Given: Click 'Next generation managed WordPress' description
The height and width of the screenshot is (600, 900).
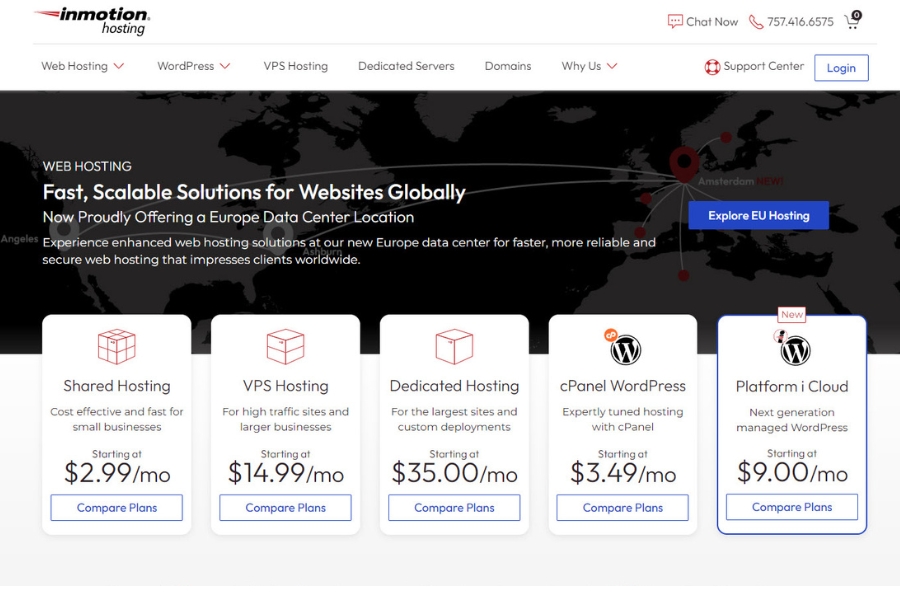Looking at the screenshot, I should click(792, 420).
